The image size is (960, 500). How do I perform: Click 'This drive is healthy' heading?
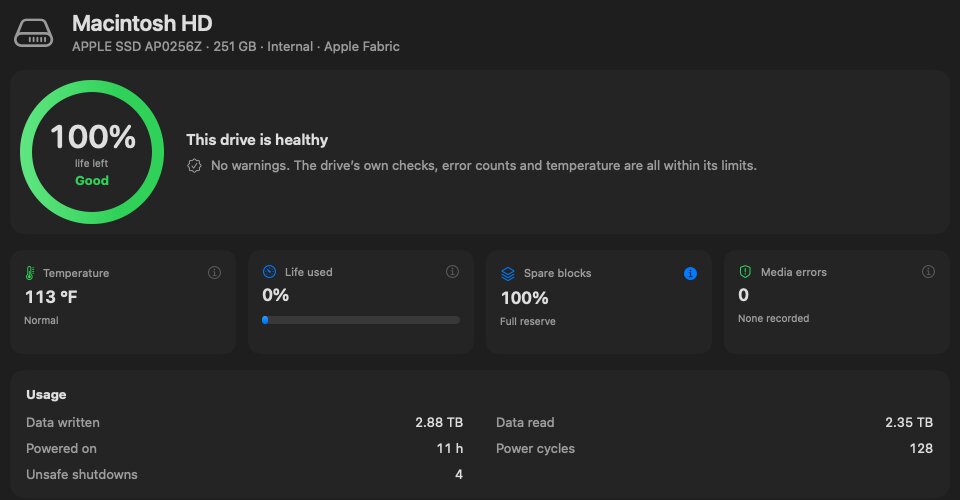(x=257, y=140)
